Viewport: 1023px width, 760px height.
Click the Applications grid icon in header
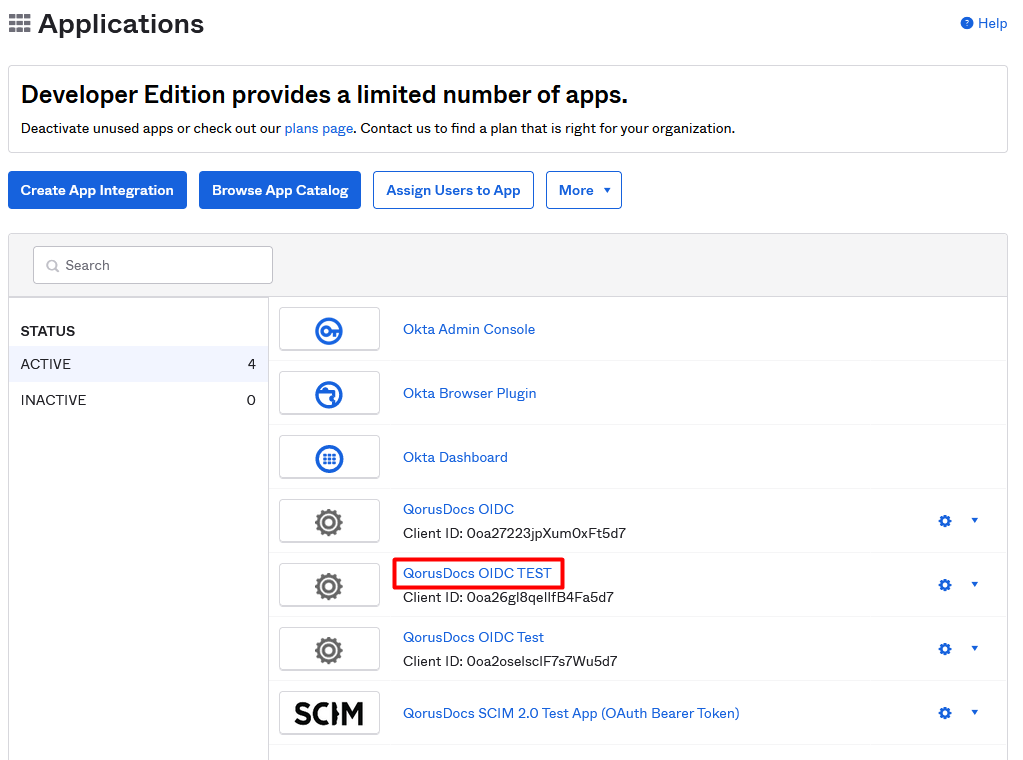click(x=20, y=23)
